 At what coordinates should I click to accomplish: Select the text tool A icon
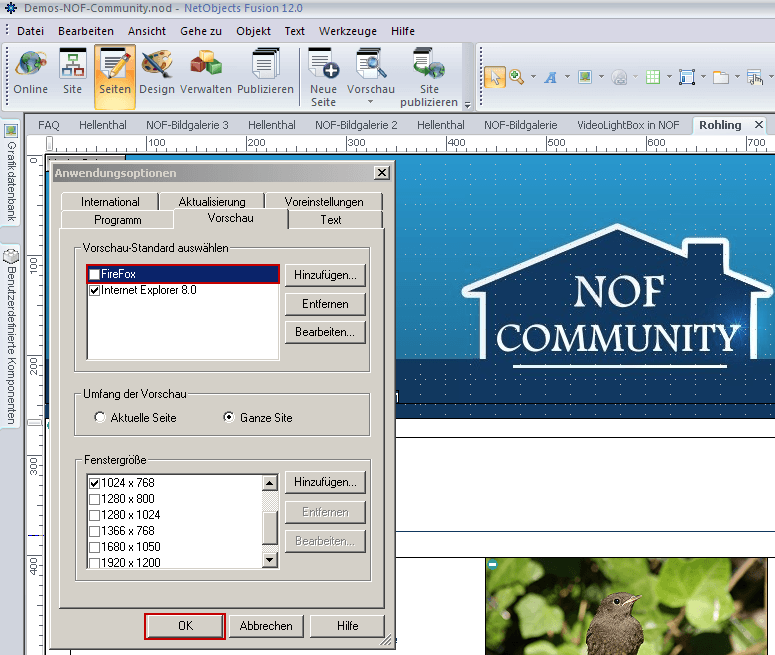551,77
